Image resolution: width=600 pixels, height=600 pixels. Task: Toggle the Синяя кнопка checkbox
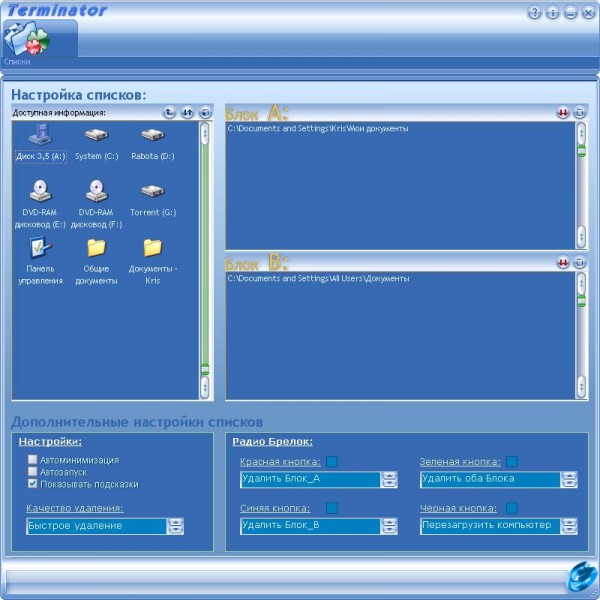pyautogui.click(x=332, y=508)
